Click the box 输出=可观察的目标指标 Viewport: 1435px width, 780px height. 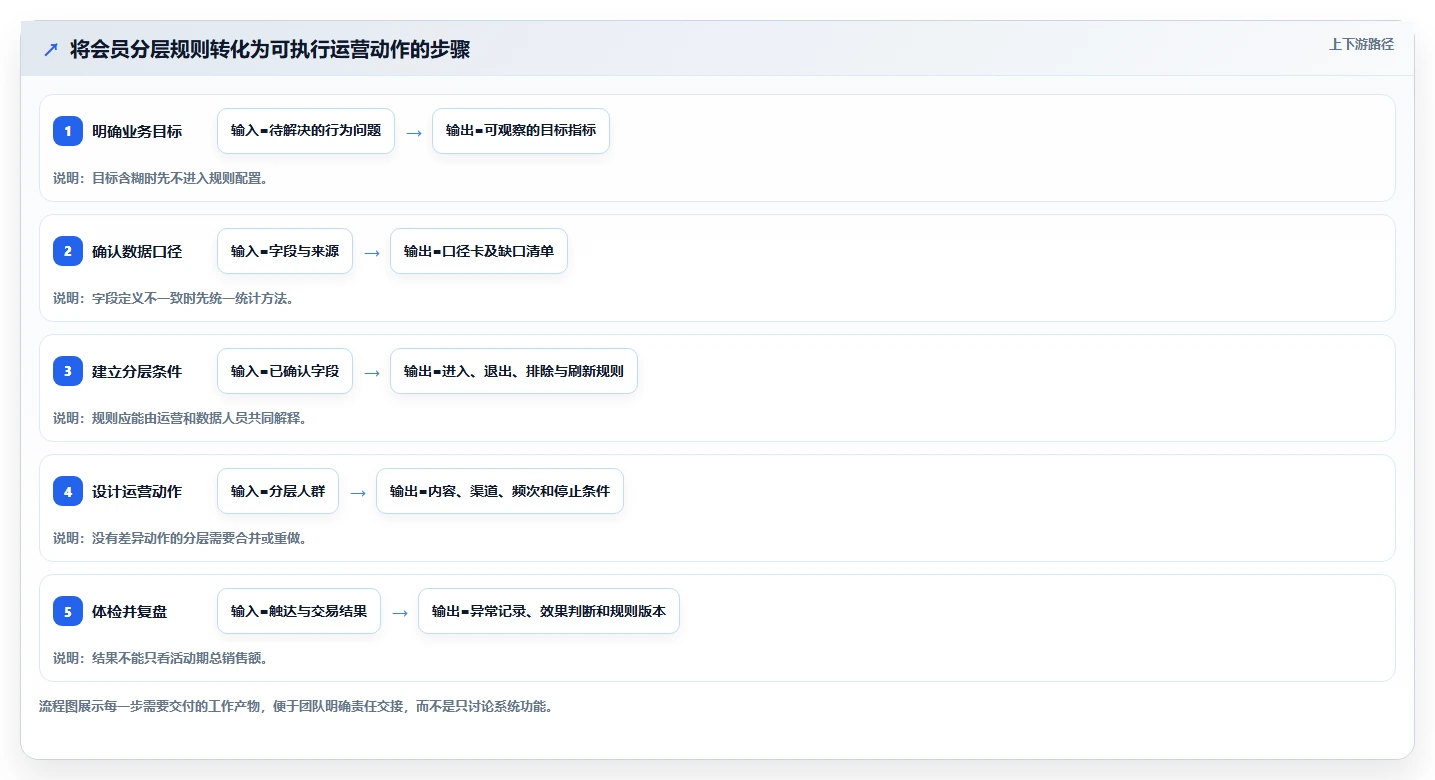tap(521, 131)
